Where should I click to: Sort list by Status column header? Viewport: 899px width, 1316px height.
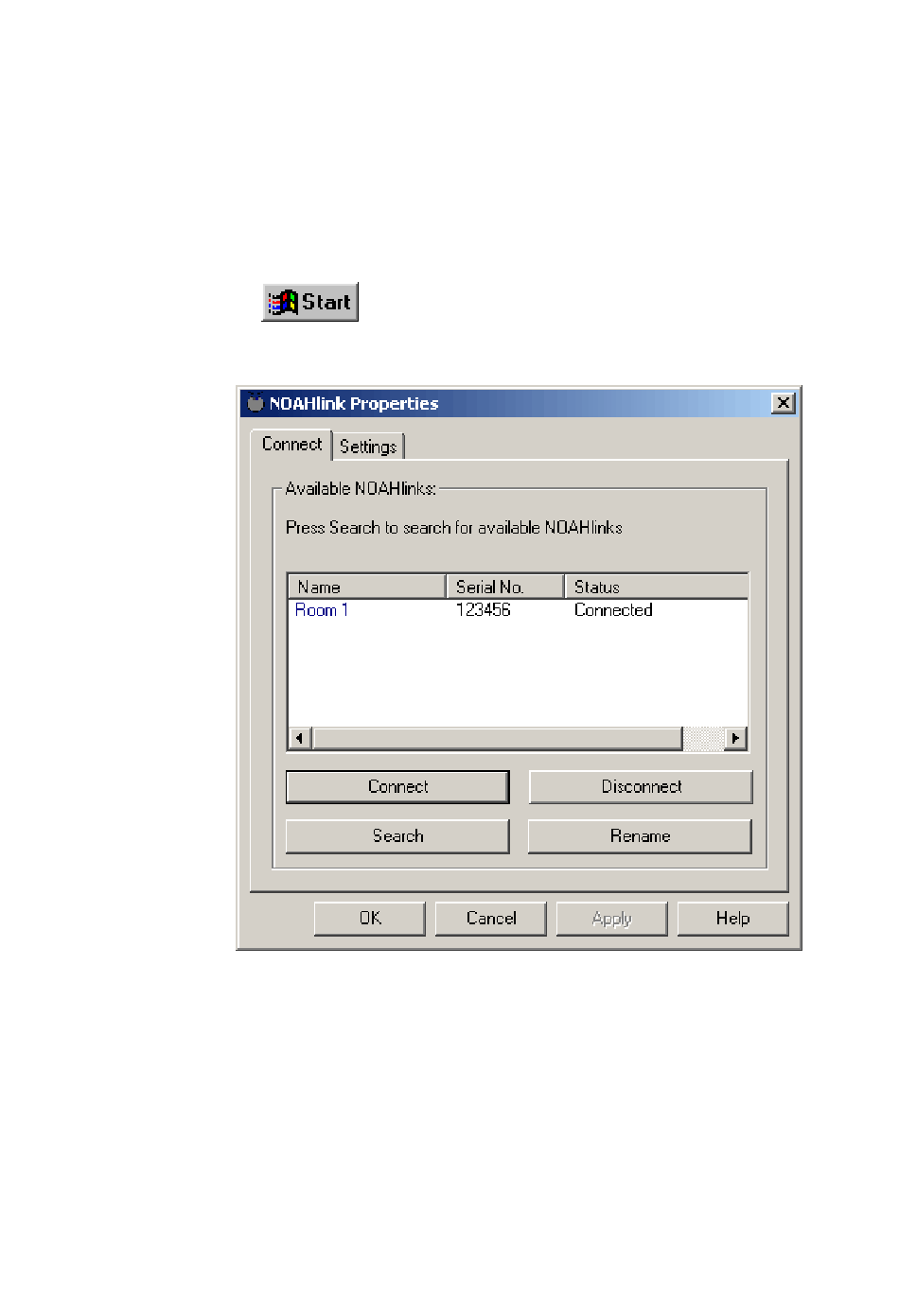tap(656, 587)
